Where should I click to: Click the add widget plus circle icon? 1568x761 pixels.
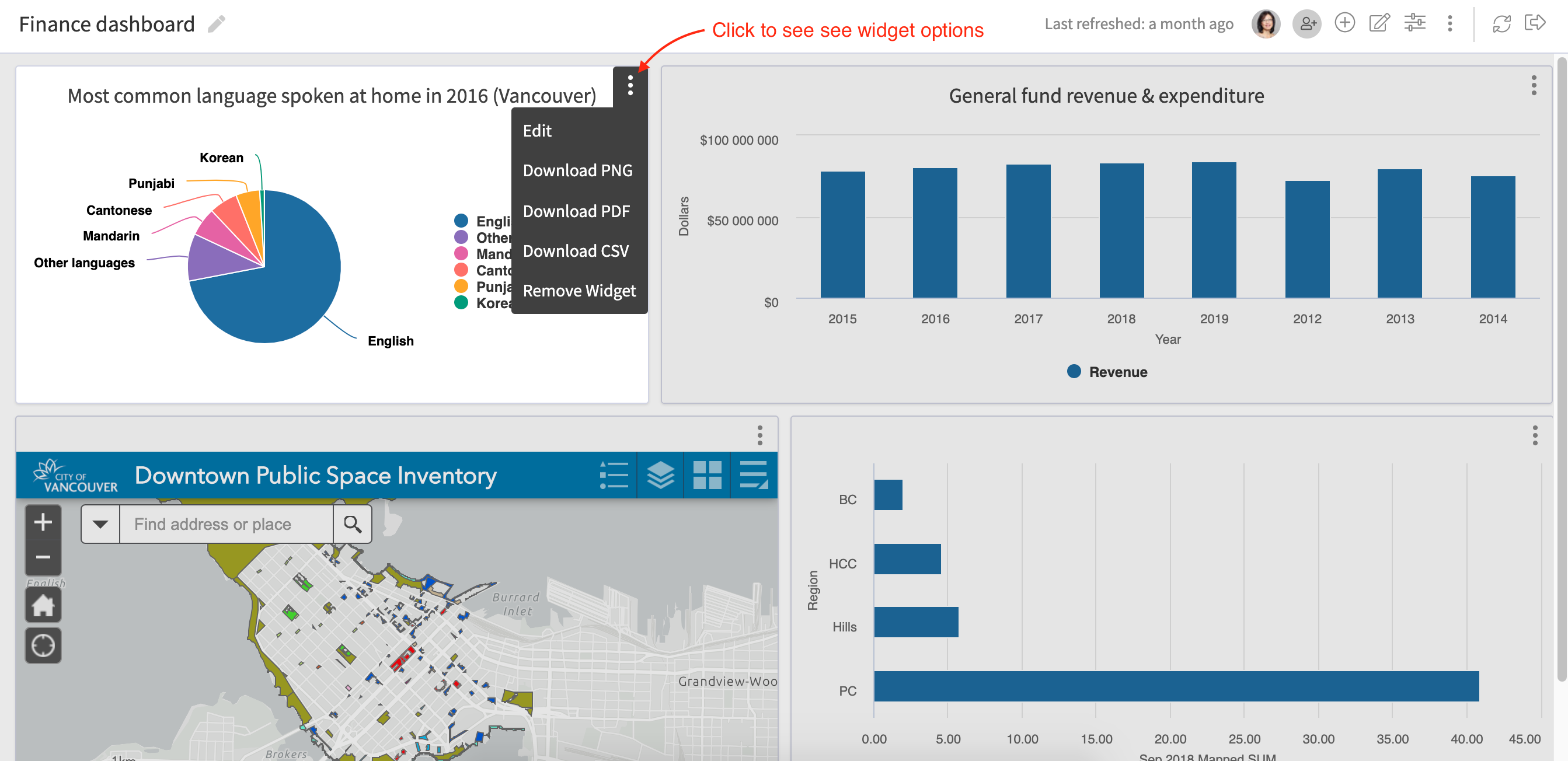[x=1344, y=23]
